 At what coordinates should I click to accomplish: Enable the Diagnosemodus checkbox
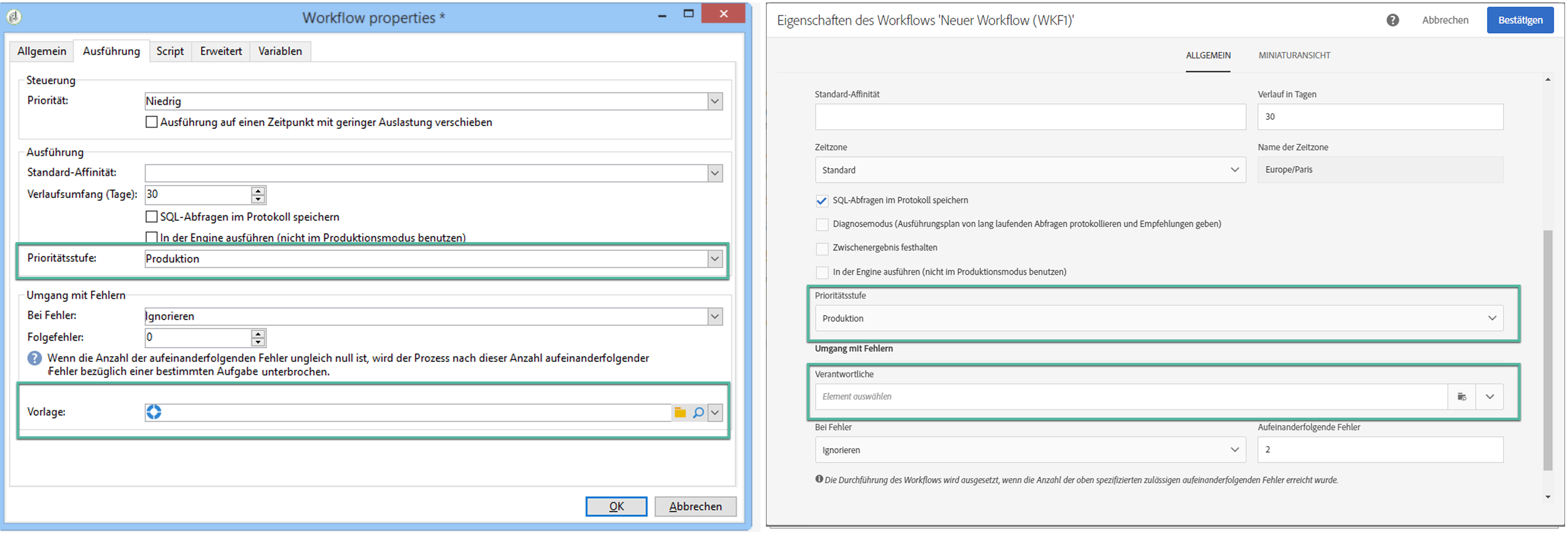822,225
